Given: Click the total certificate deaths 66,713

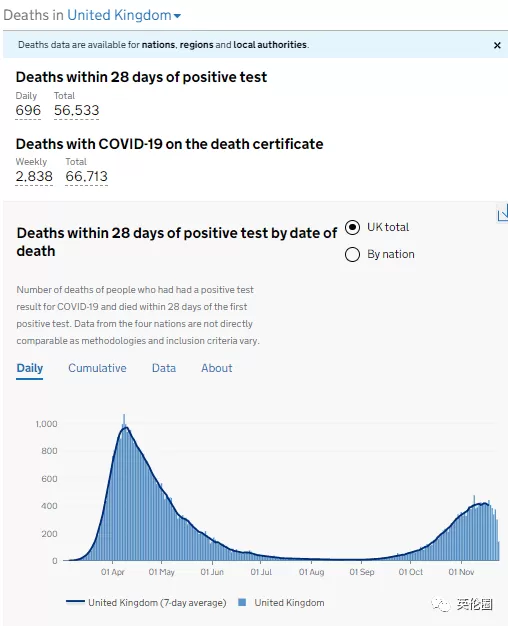Looking at the screenshot, I should (x=86, y=176).
